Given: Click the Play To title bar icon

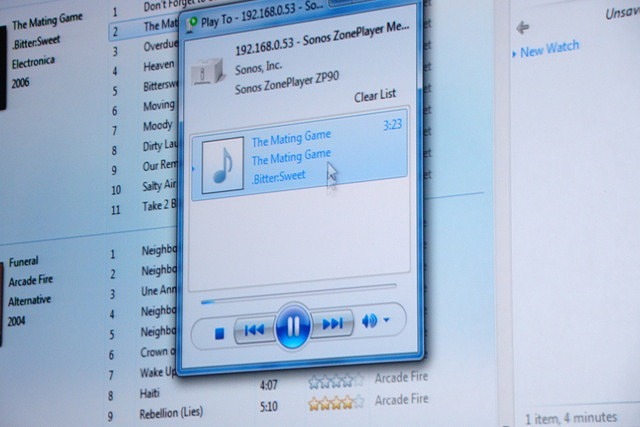Looking at the screenshot, I should (192, 24).
